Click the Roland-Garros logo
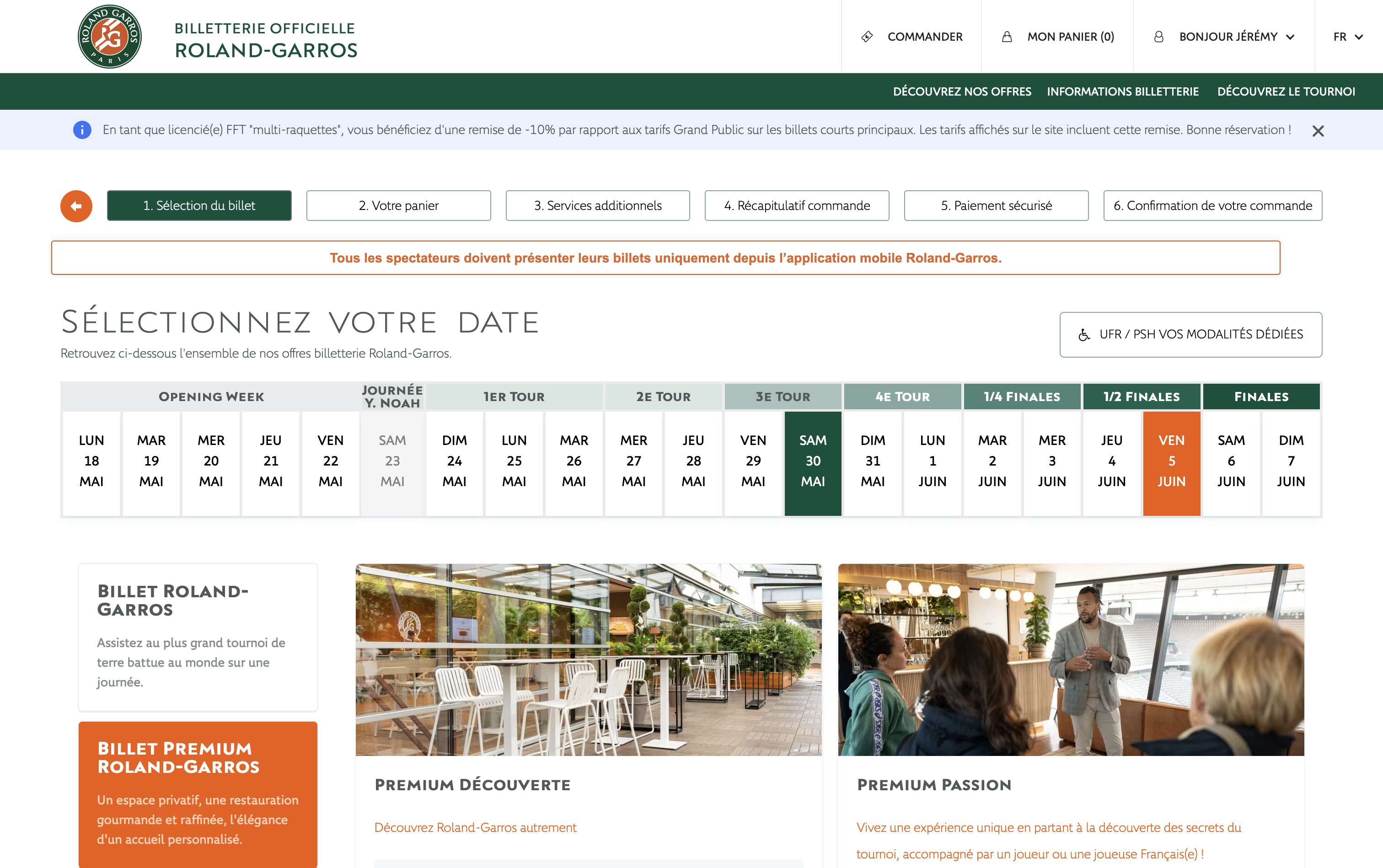This screenshot has width=1383, height=868. point(109,36)
